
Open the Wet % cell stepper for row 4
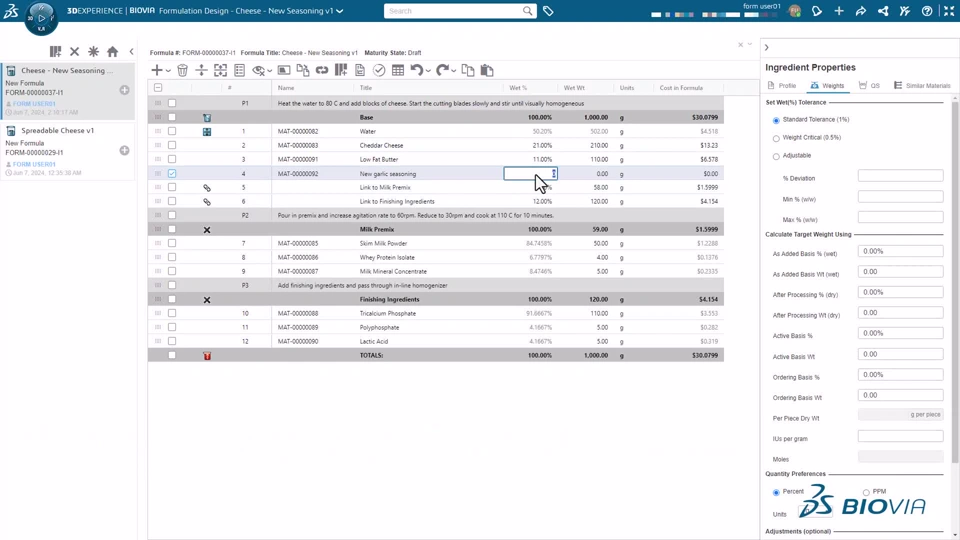pos(554,174)
